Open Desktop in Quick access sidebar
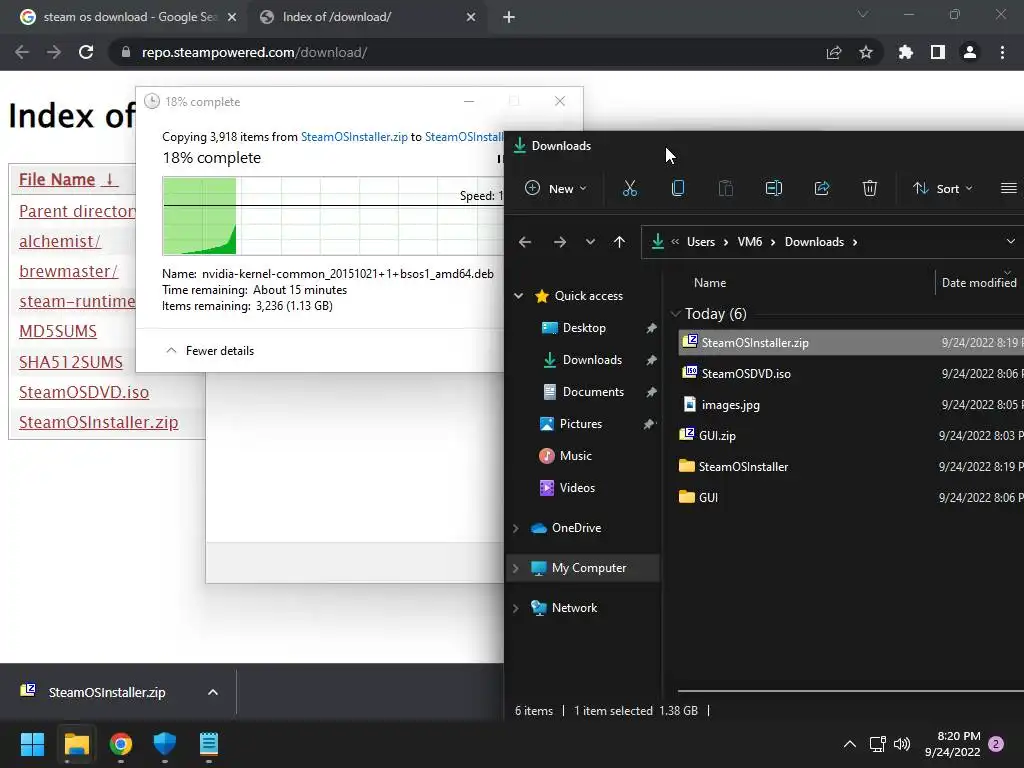The image size is (1024, 768). pyautogui.click(x=583, y=328)
